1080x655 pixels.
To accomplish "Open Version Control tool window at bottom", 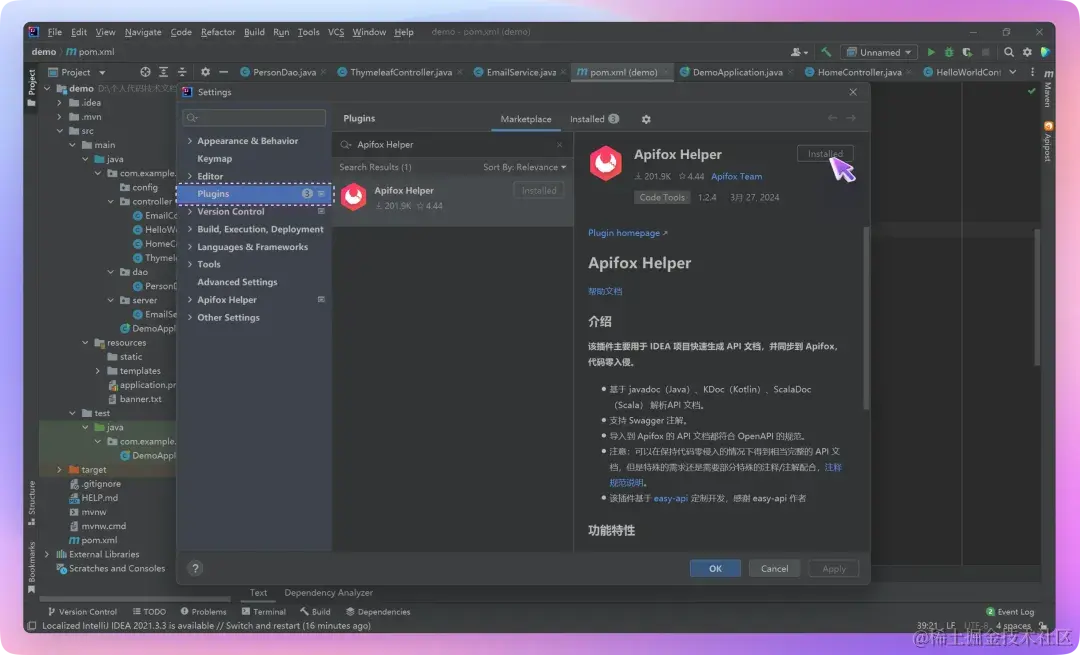I will (82, 612).
